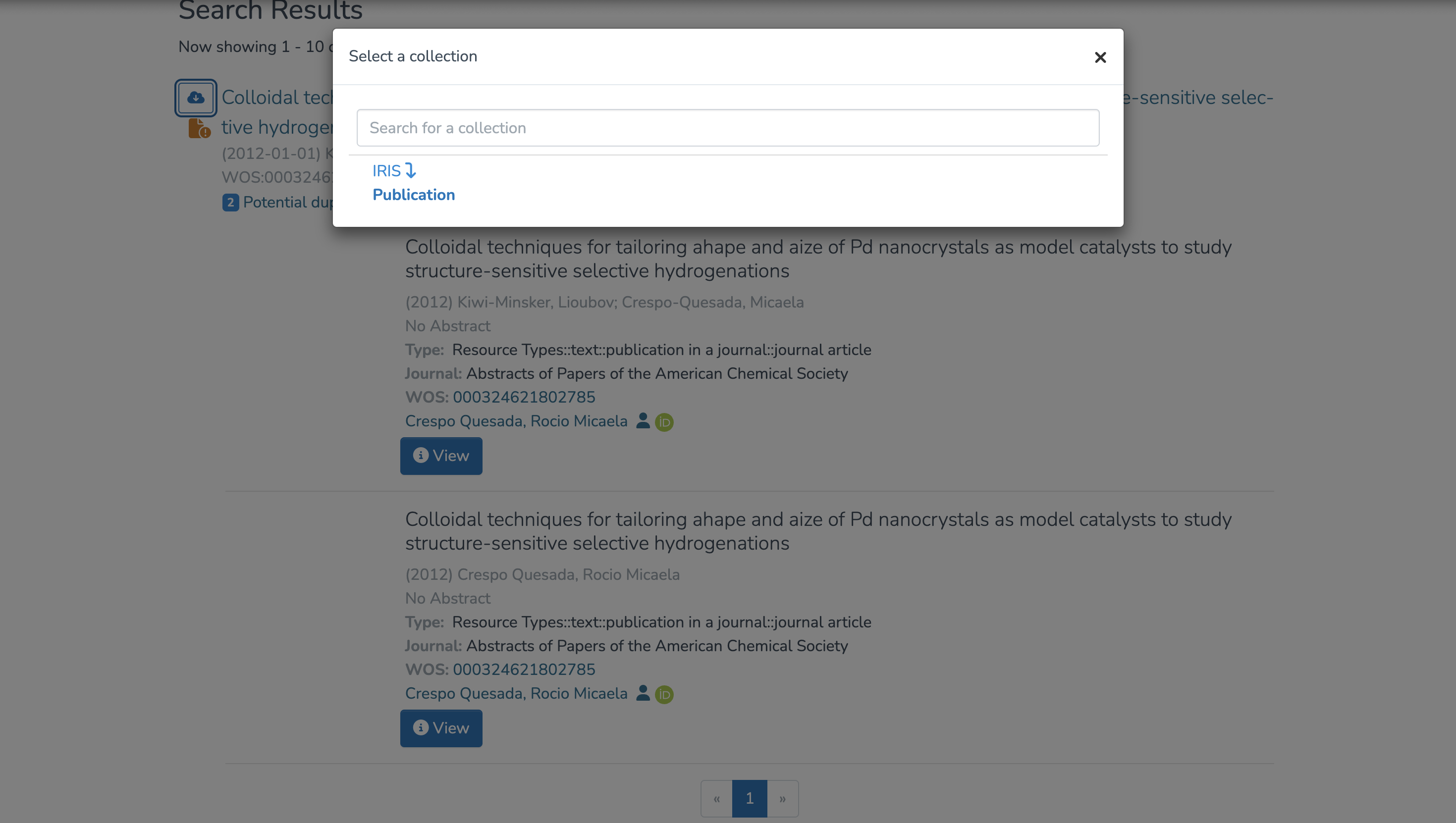Click the Search for a collection field
The image size is (1456, 823).
(728, 128)
